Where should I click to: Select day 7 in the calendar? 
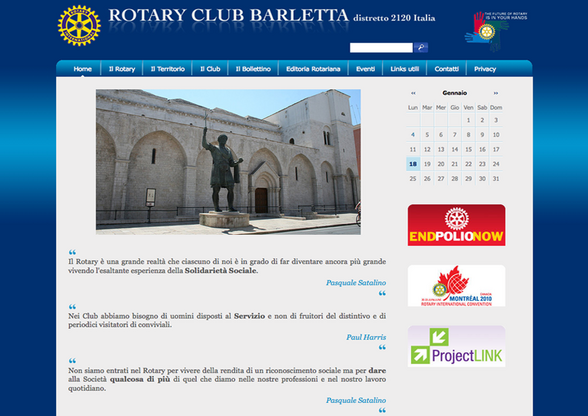454,135
